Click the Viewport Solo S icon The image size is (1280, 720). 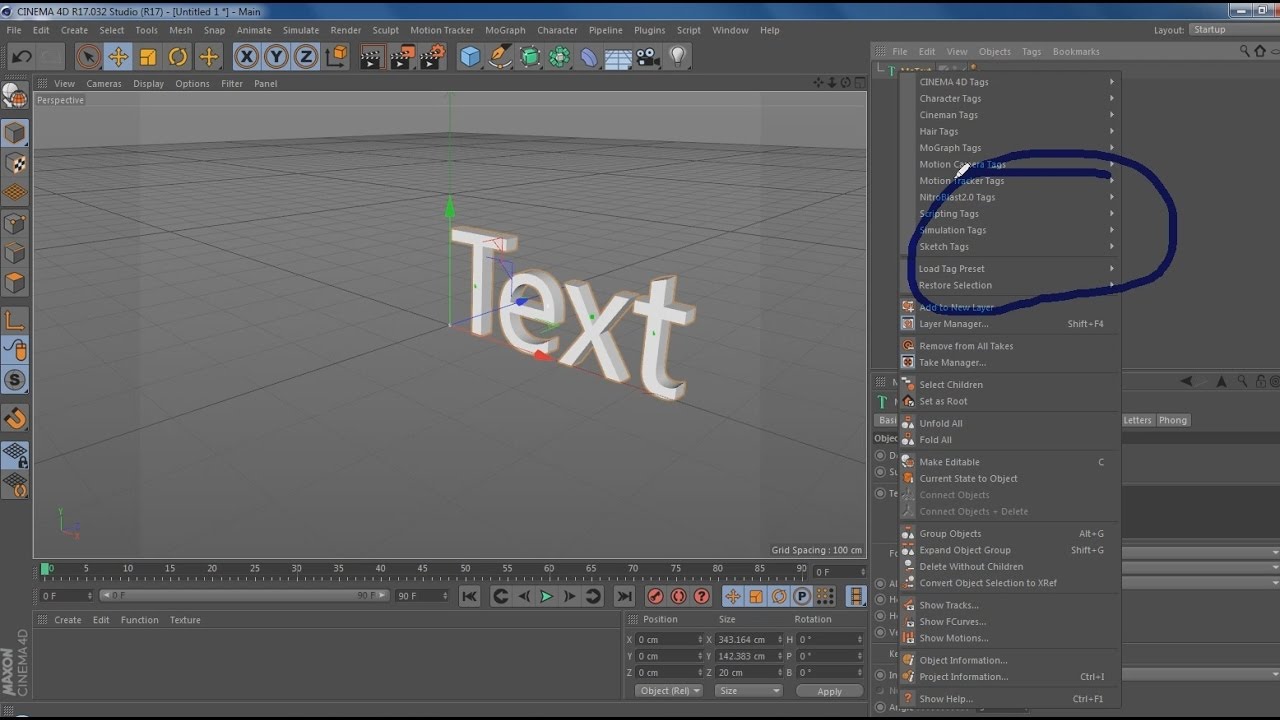point(15,380)
